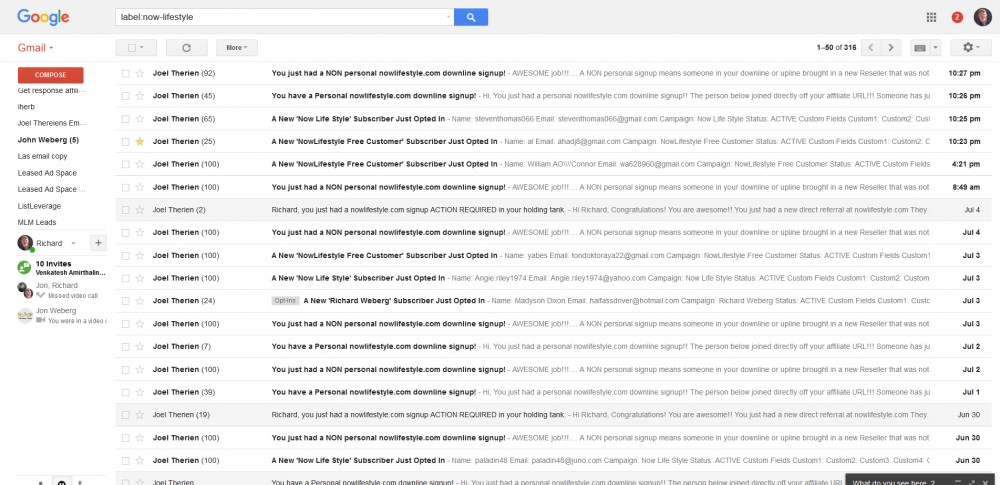Viewport: 1000px width, 485px height.
Task: Select the Joel Therien (19) message checkbox
Action: [126, 415]
